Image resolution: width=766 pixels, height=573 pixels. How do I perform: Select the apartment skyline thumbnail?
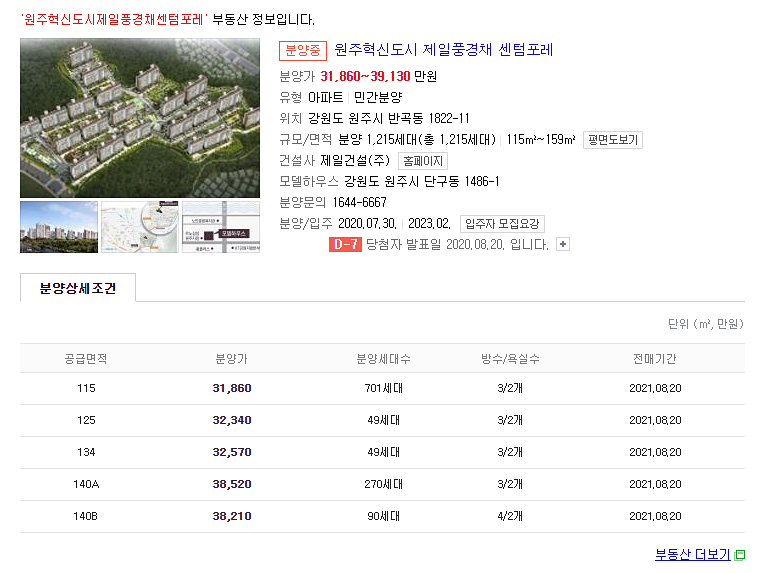point(59,227)
